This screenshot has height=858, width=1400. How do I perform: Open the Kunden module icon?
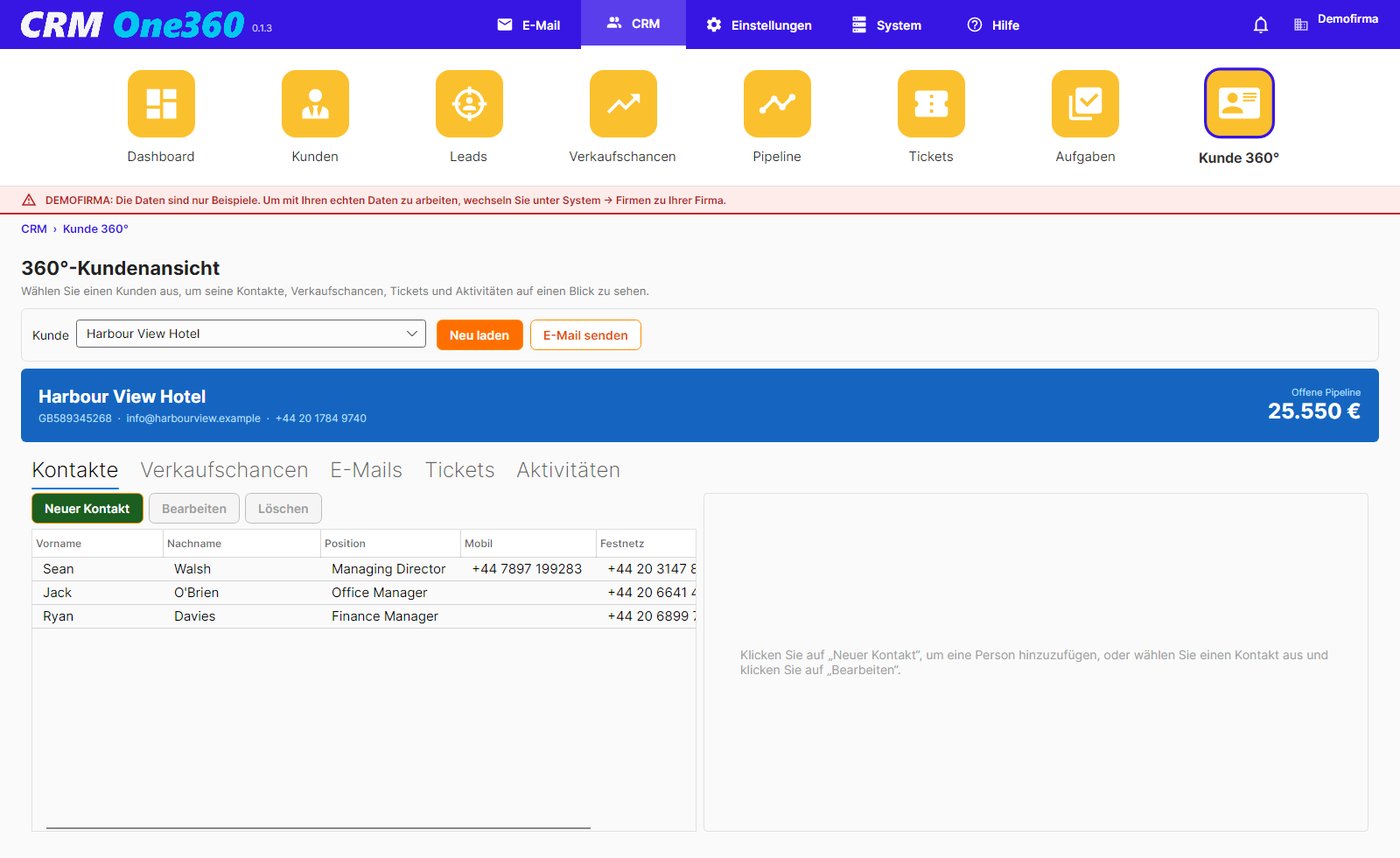click(315, 104)
